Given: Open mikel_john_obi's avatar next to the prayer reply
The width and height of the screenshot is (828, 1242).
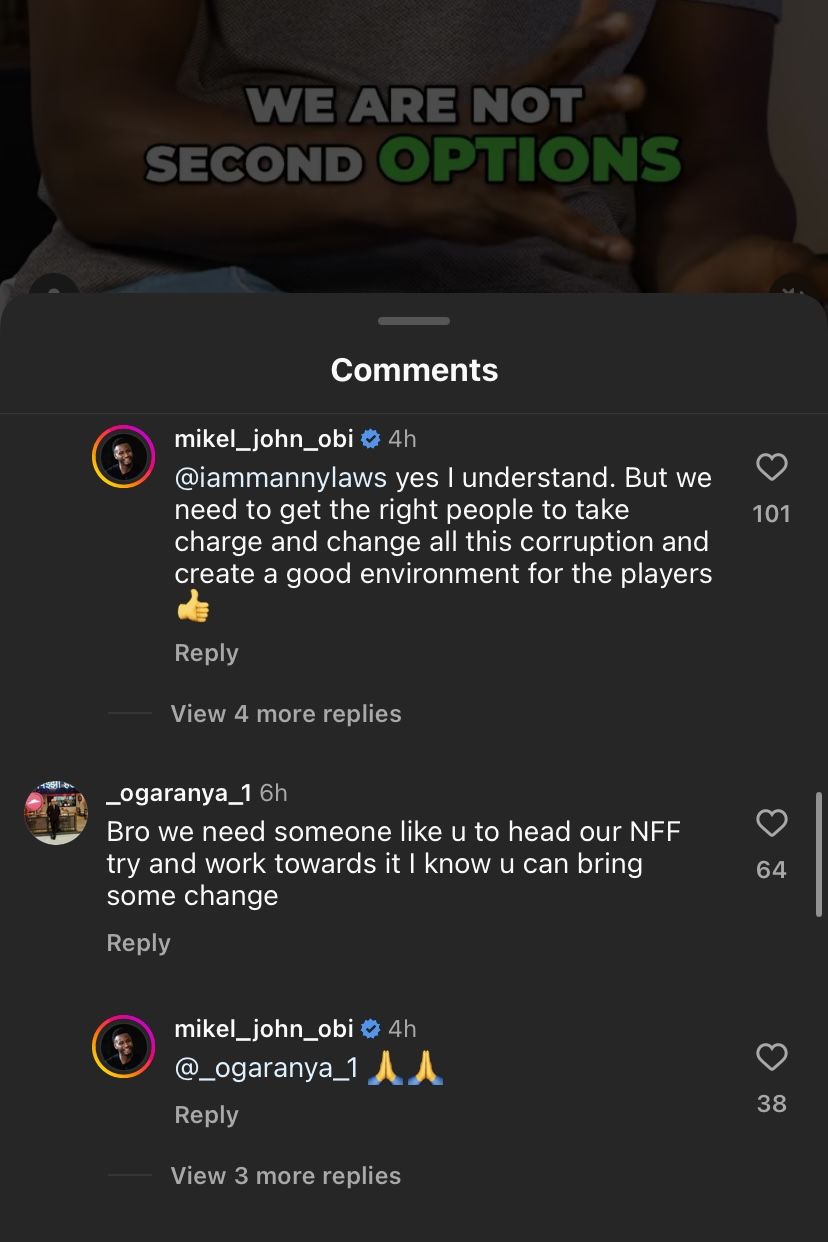Looking at the screenshot, I should pyautogui.click(x=124, y=1046).
